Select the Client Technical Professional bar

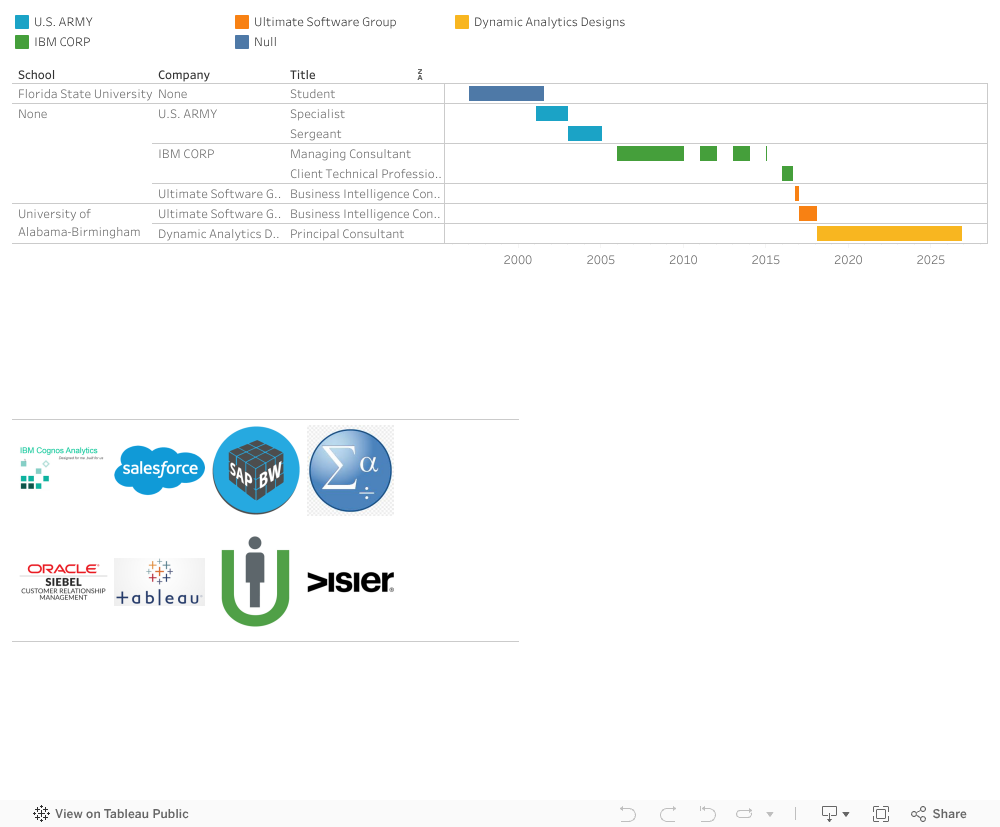click(x=788, y=173)
